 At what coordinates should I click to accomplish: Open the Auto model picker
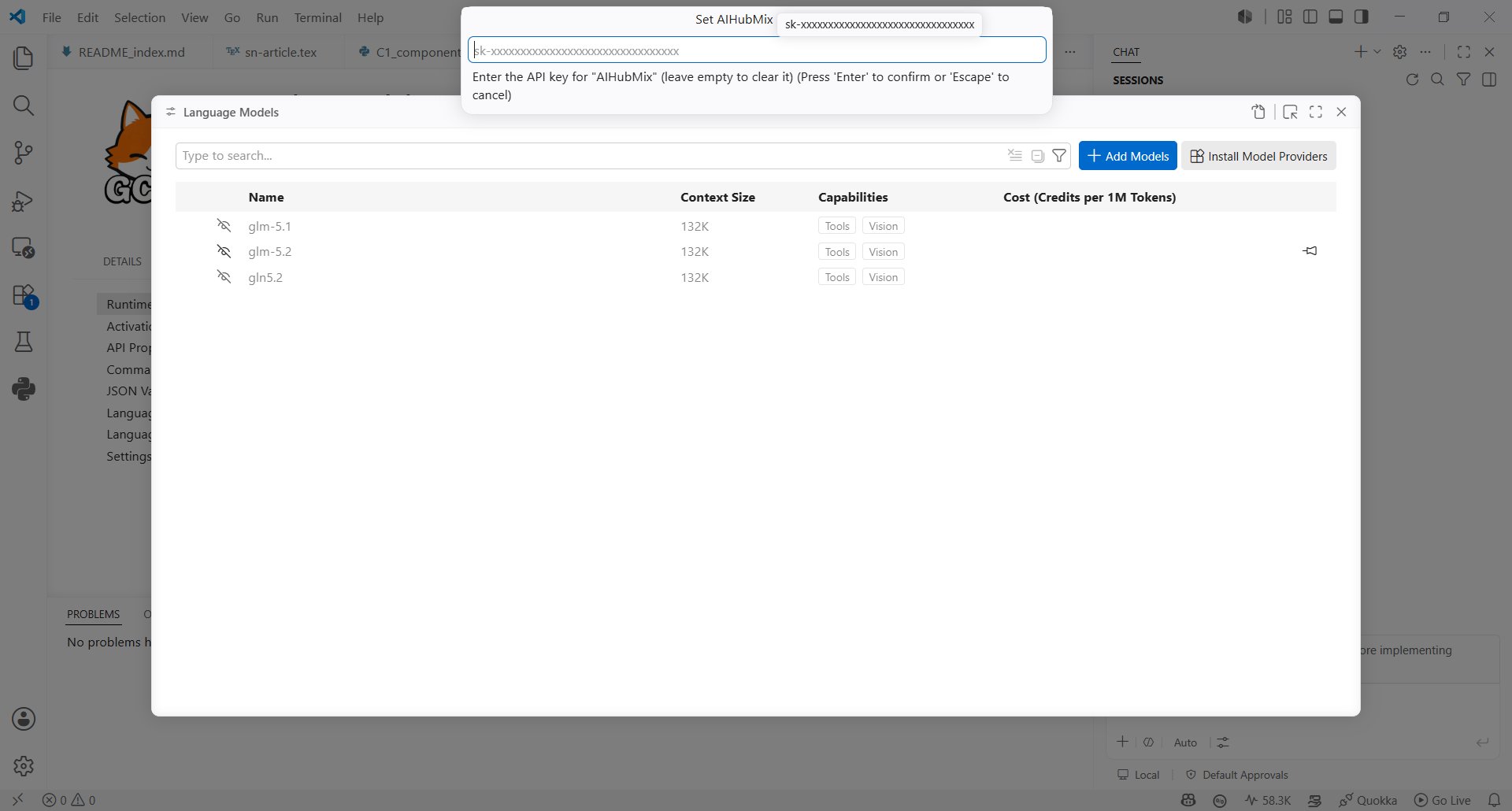point(1185,742)
